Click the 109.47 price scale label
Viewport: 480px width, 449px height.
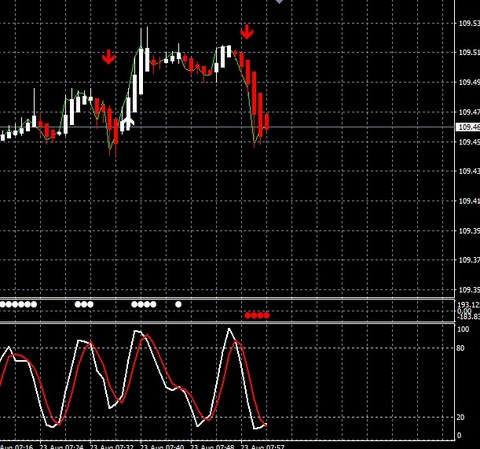click(469, 112)
